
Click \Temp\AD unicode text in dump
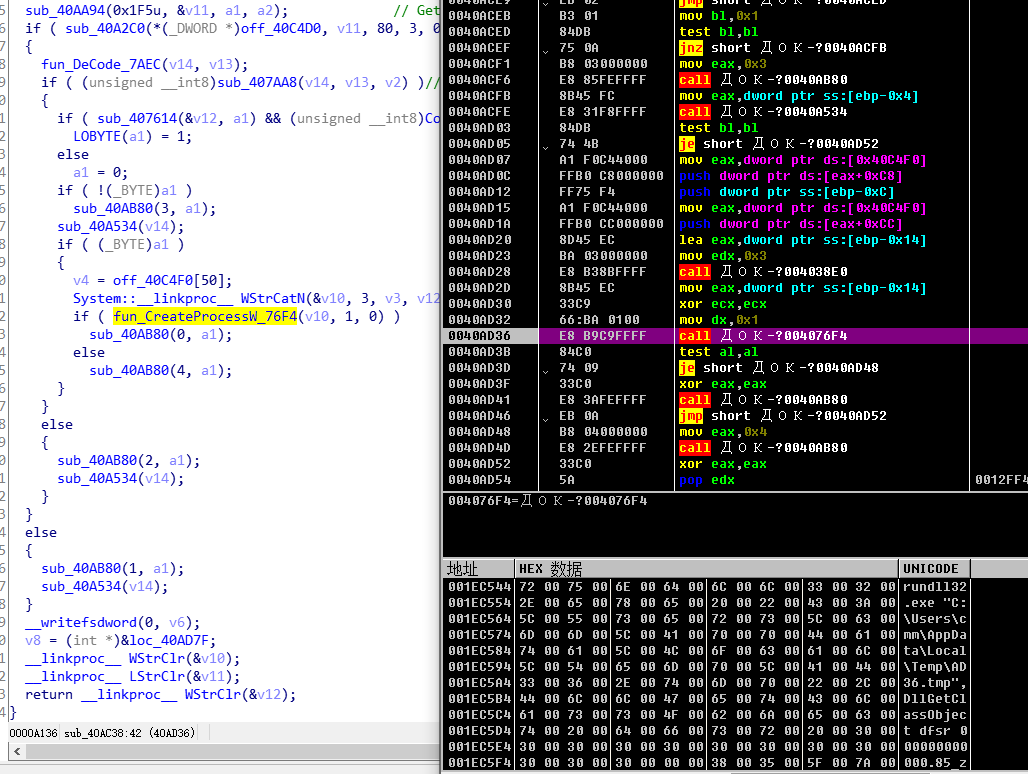pyautogui.click(x=934, y=667)
